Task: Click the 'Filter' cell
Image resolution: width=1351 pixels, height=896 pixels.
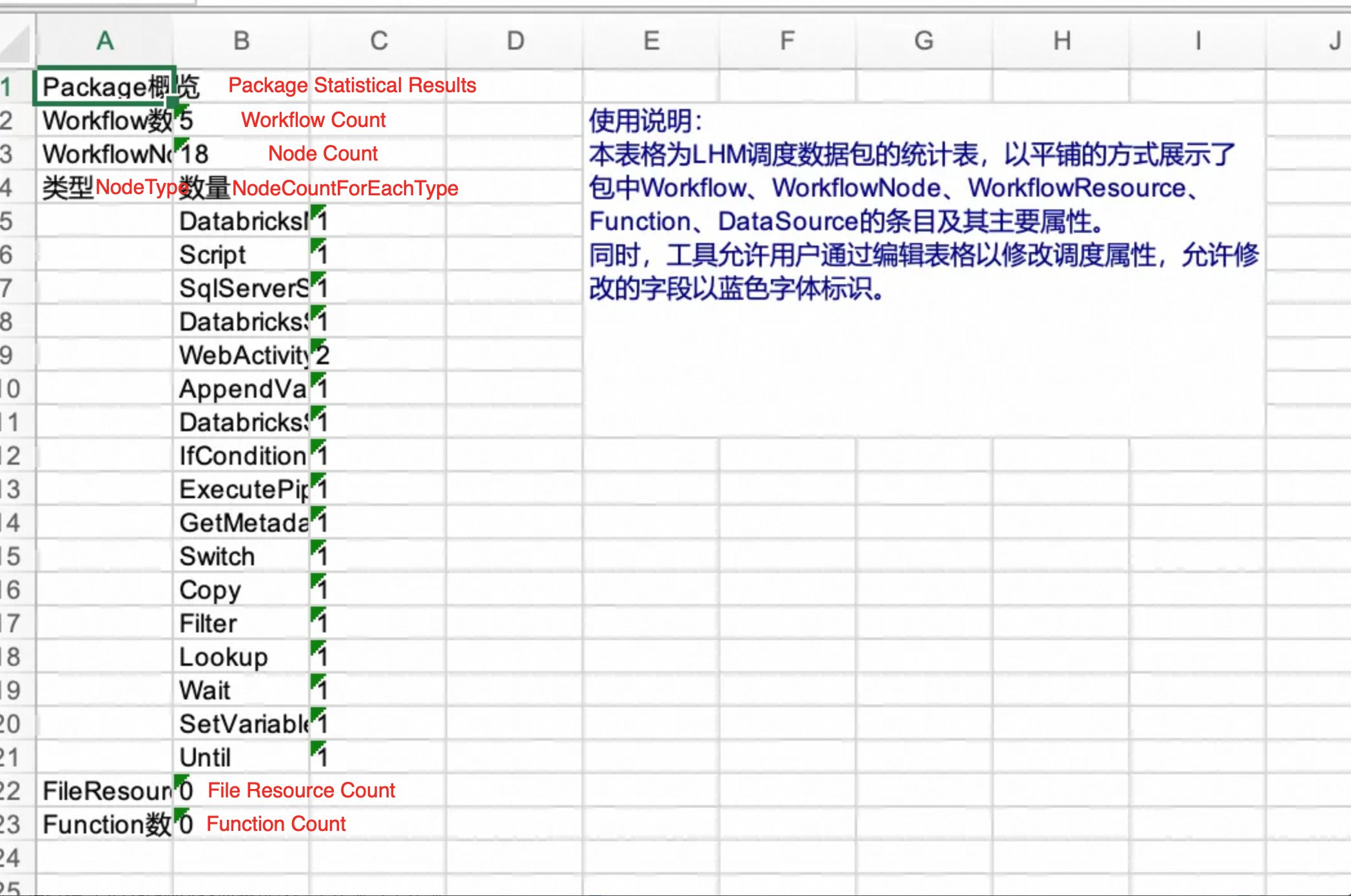Action: tap(241, 623)
